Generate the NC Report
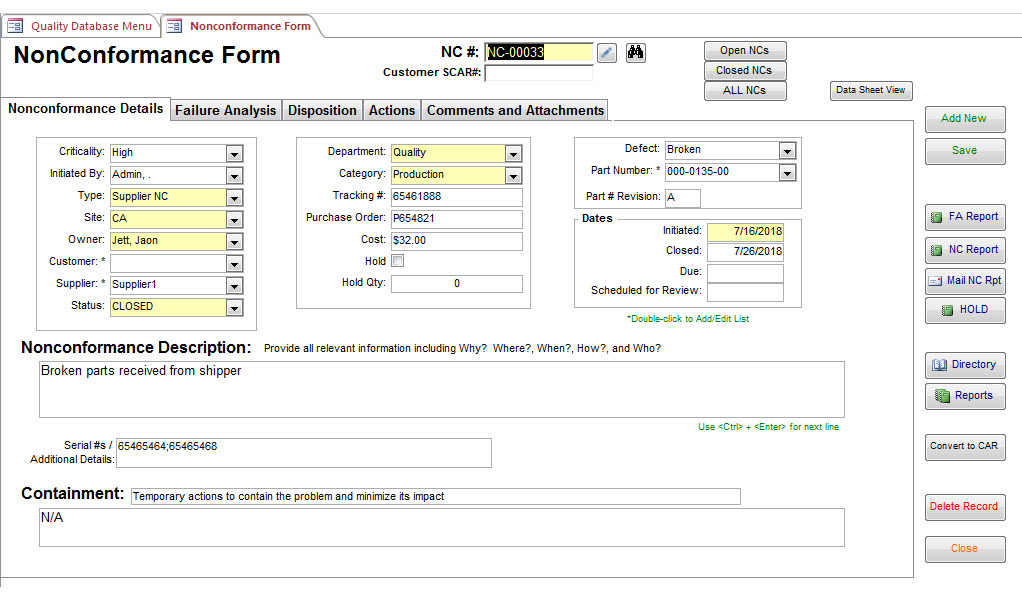 (x=965, y=249)
